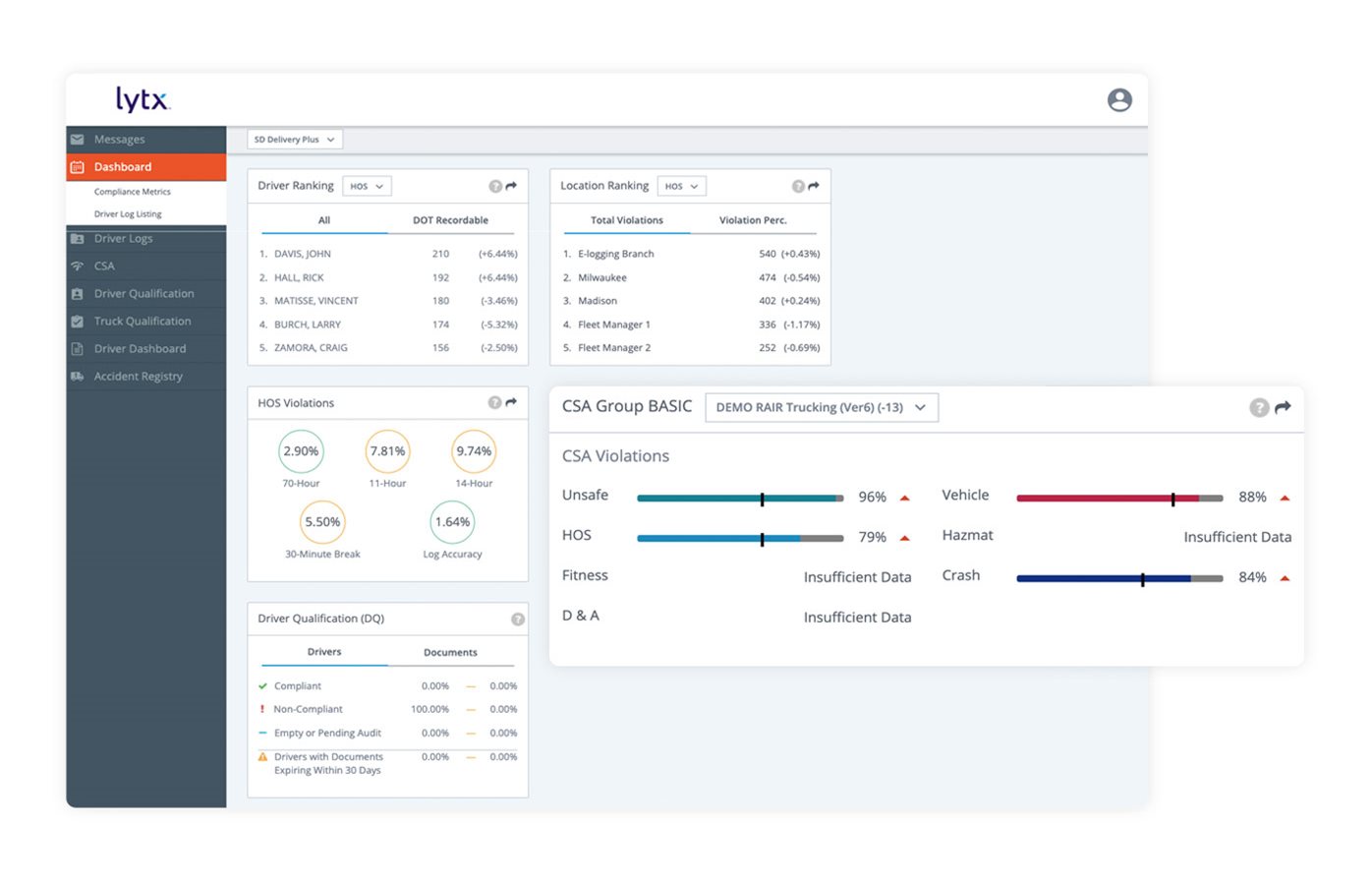Expand the HOS dropdown in Driver Ranking
This screenshot has width=1372, height=885.
pos(367,185)
